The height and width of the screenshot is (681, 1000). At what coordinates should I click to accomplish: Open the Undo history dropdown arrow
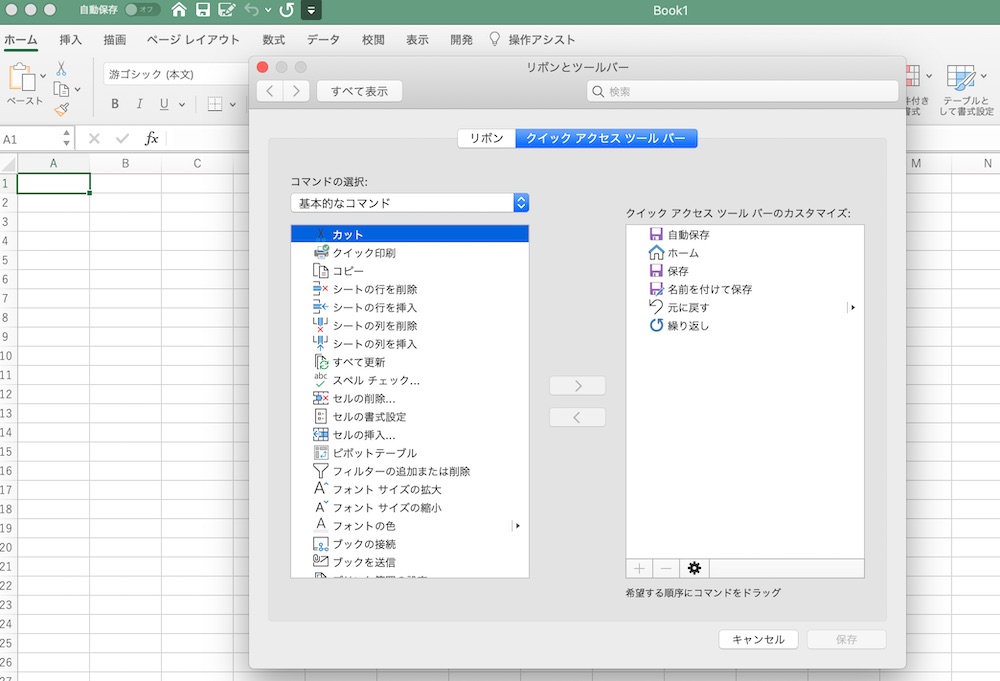click(268, 10)
